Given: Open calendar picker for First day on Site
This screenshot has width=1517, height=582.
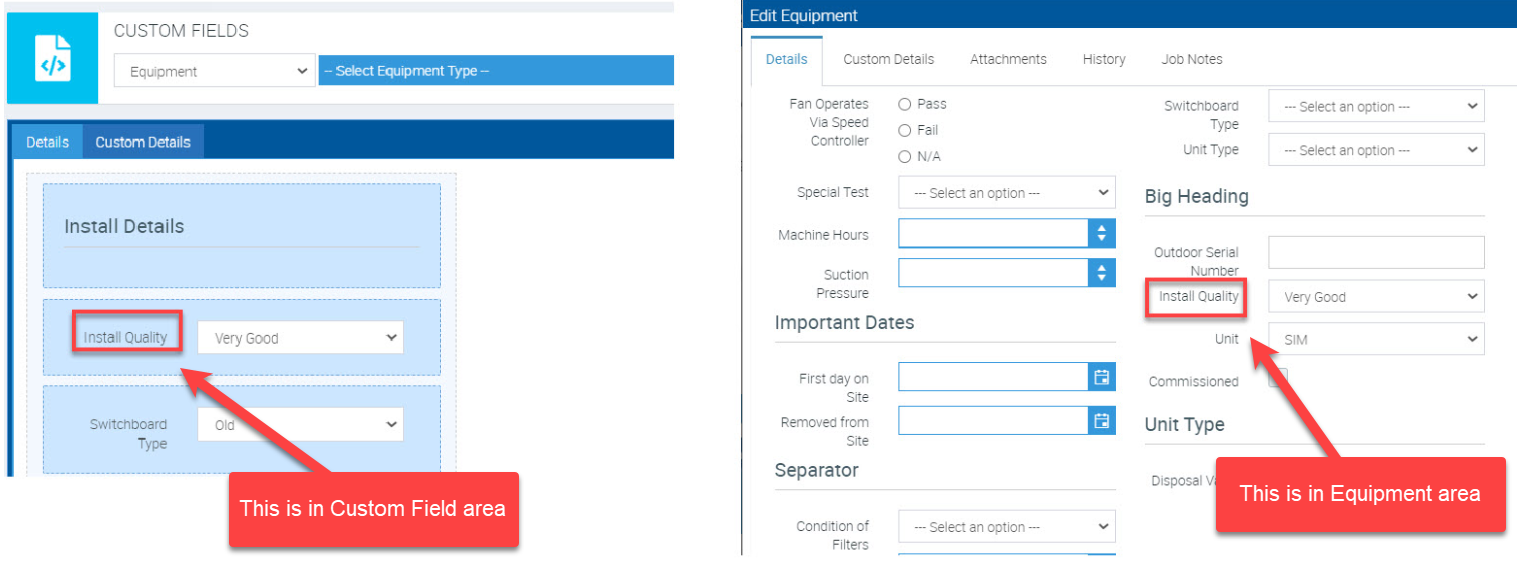Looking at the screenshot, I should 1101,377.
